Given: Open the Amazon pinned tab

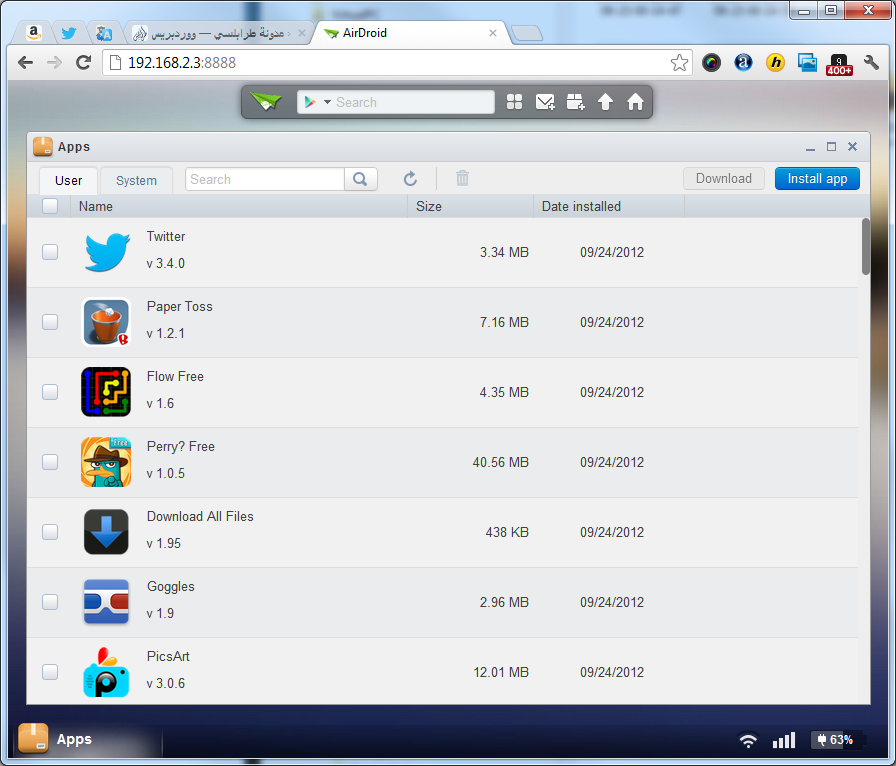Looking at the screenshot, I should pos(34,33).
